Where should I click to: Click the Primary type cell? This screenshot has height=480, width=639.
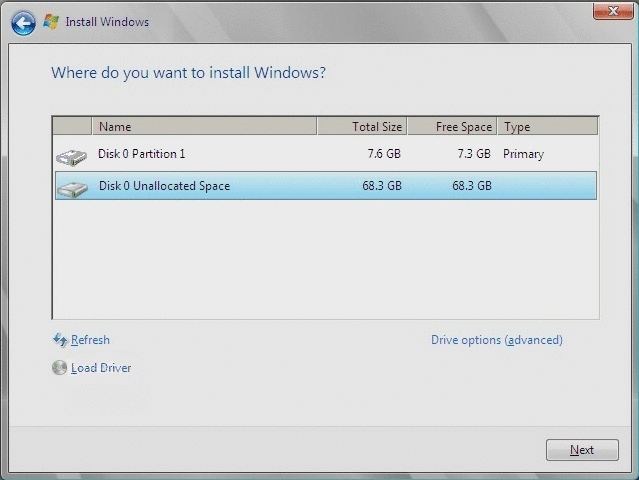click(523, 154)
